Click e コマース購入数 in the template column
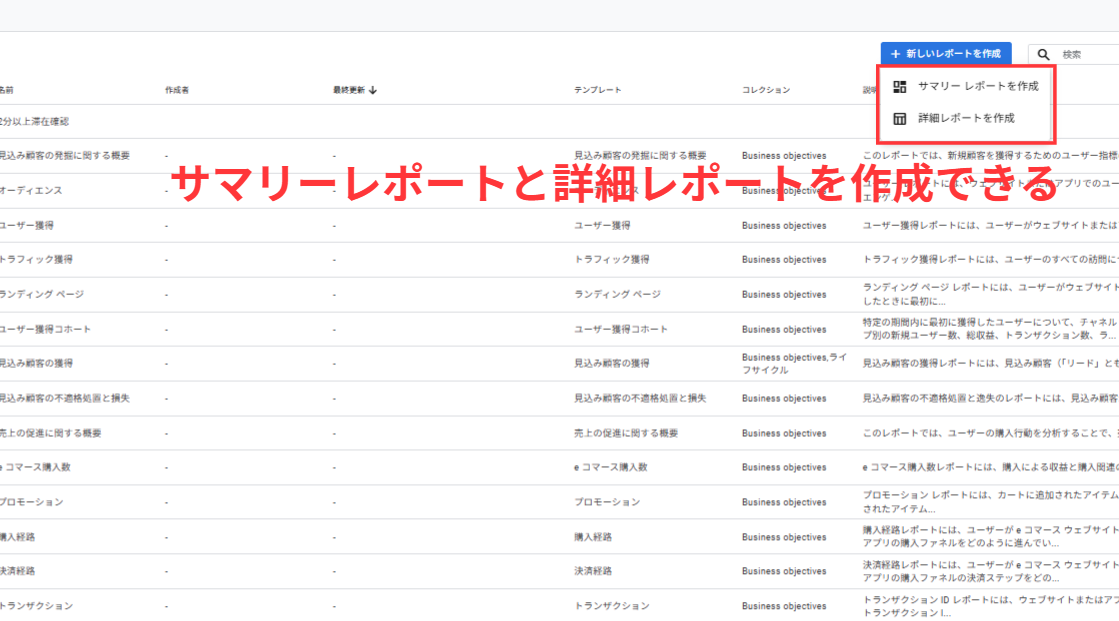 click(610, 467)
